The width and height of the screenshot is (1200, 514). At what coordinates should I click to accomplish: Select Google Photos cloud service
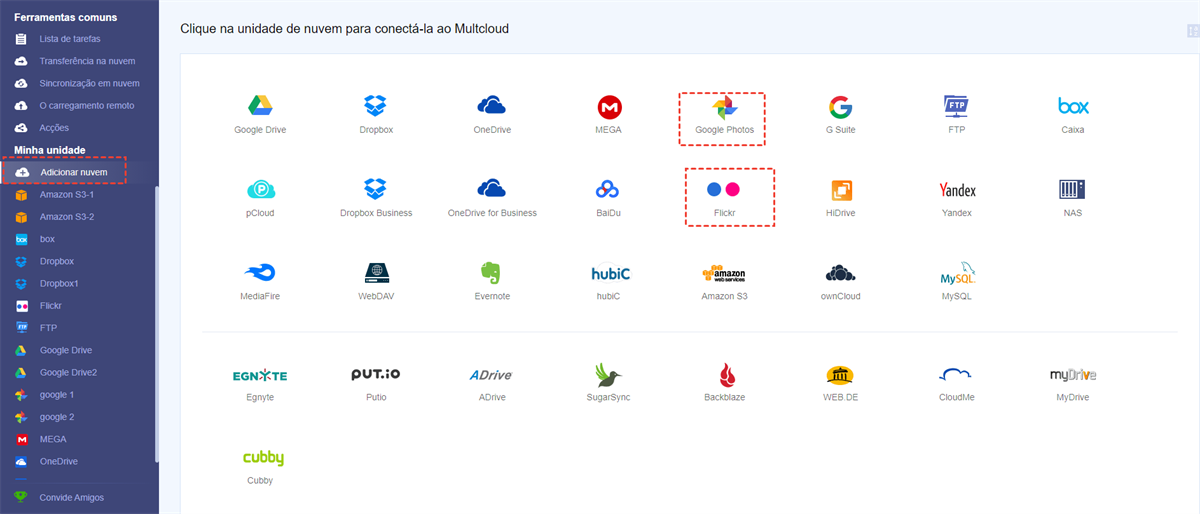(x=724, y=107)
